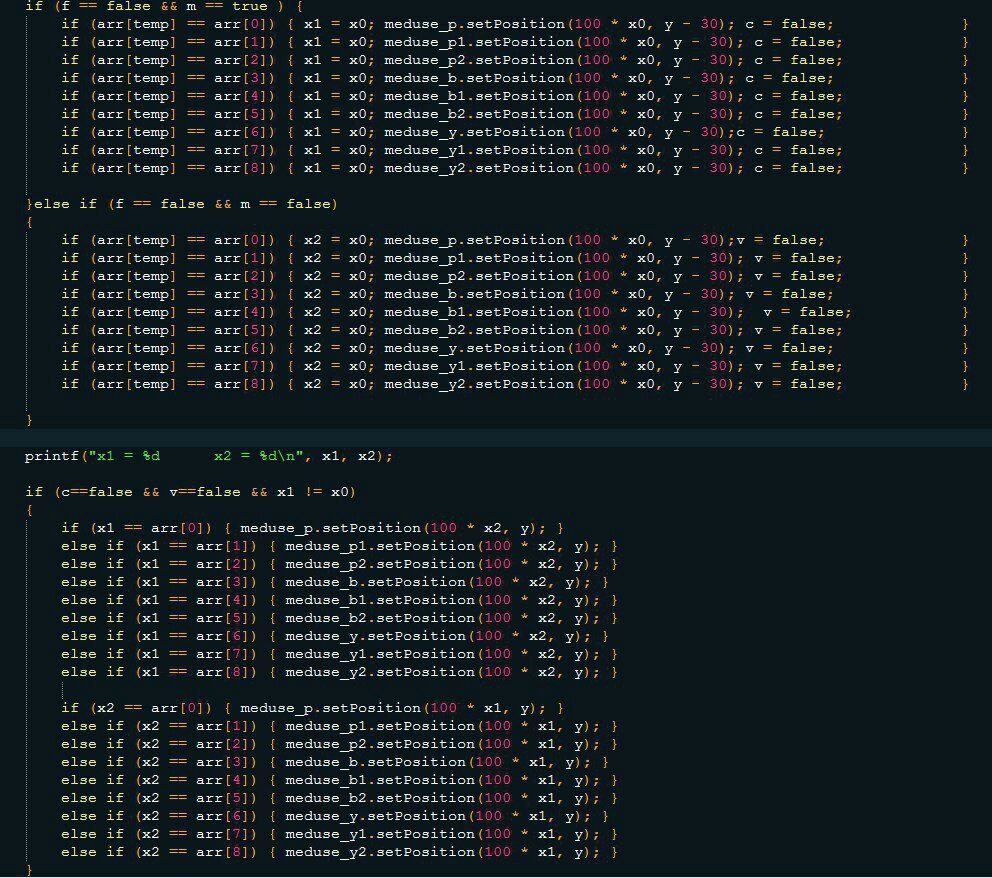Click the "if (f == false && m == true )" condition
Viewport: 992px width, 878px height.
point(164,6)
